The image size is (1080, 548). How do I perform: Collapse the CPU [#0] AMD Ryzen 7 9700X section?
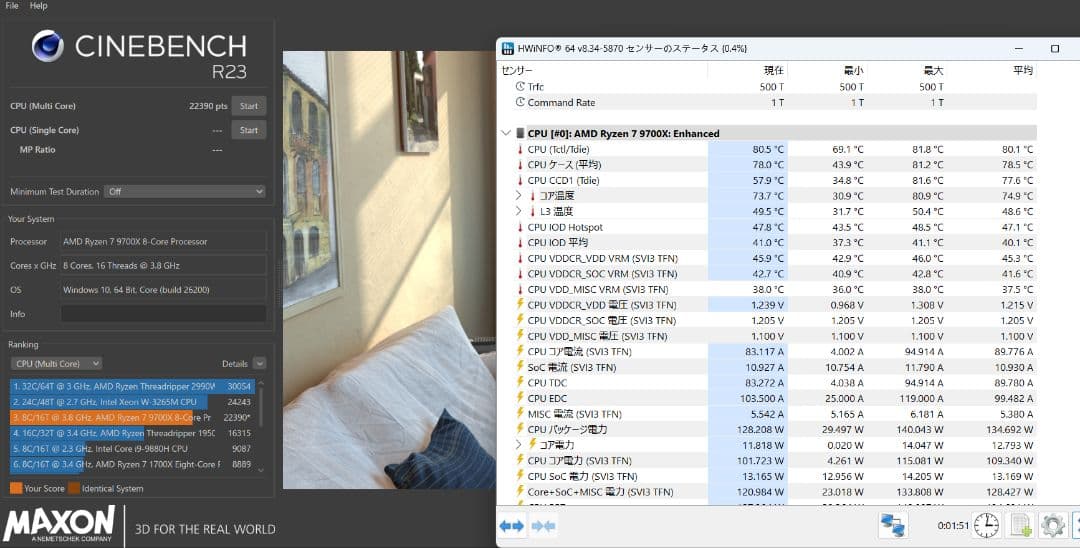click(x=506, y=134)
